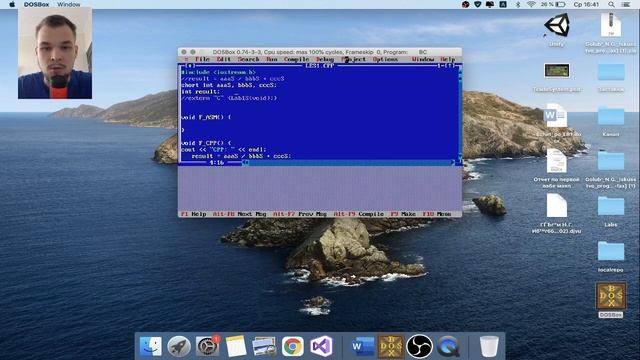The height and width of the screenshot is (360, 640).
Task: Open Launchpad from the Dock
Action: pyautogui.click(x=179, y=346)
